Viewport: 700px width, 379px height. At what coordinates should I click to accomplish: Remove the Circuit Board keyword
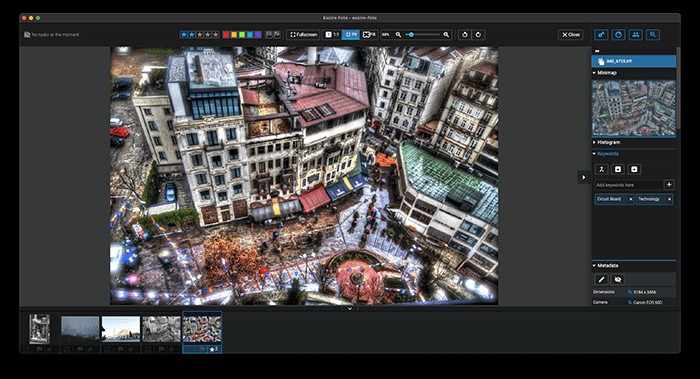pyautogui.click(x=630, y=200)
